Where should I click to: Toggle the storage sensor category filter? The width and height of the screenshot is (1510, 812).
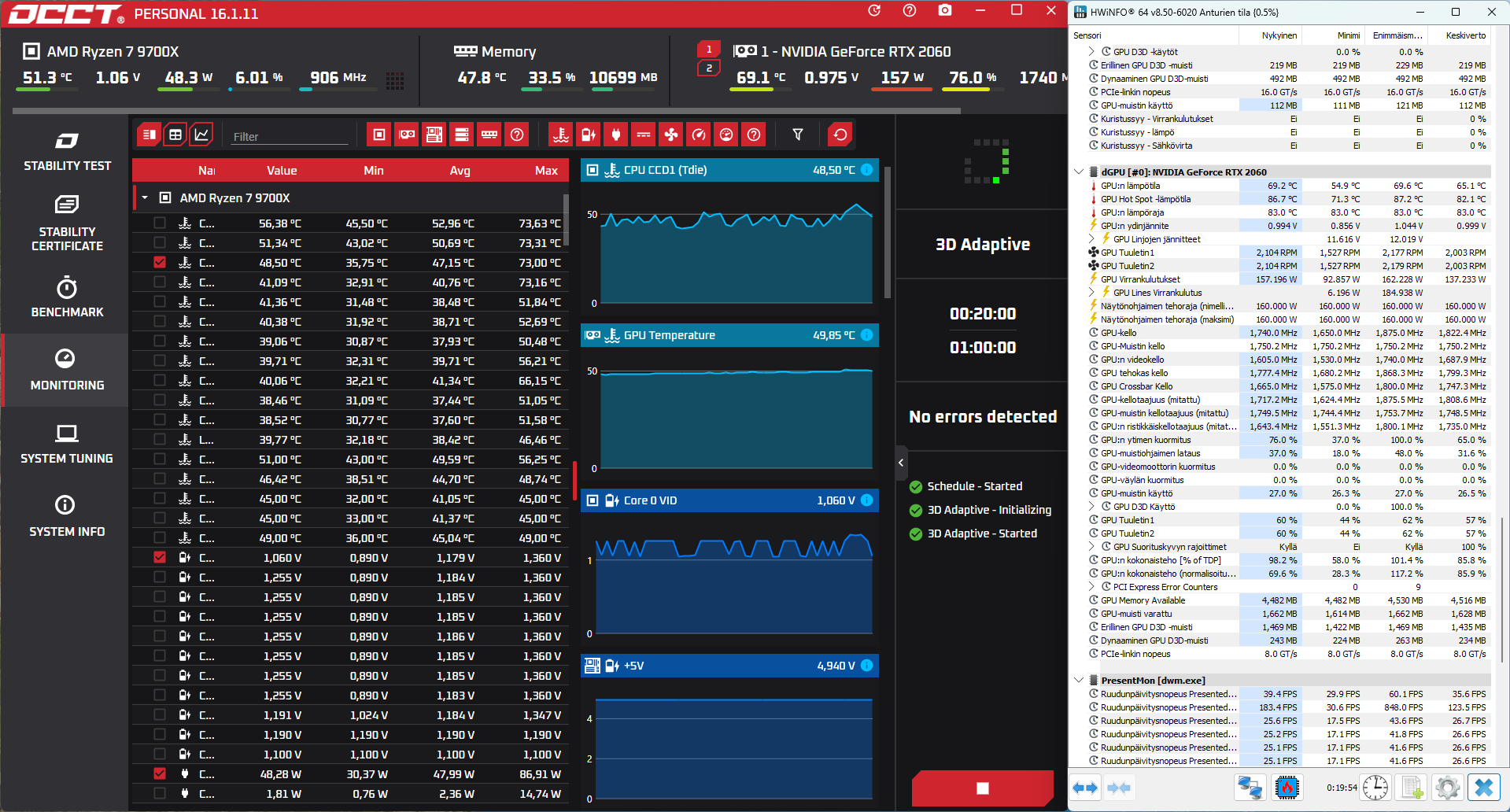point(462,135)
